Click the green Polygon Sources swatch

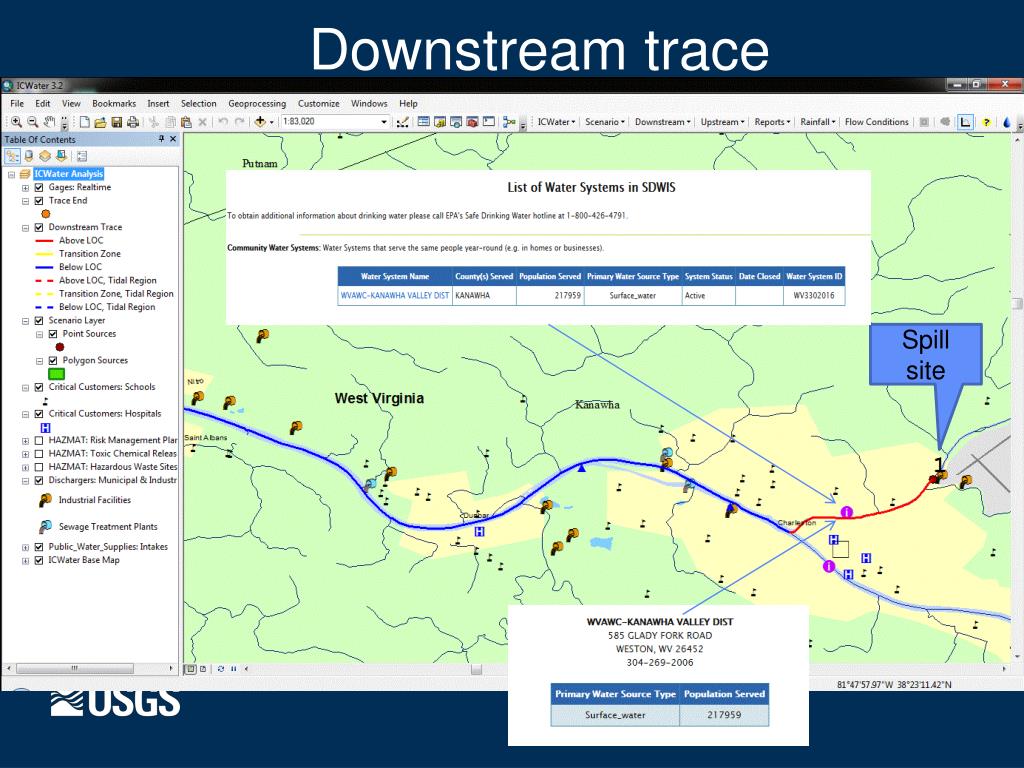[57, 374]
